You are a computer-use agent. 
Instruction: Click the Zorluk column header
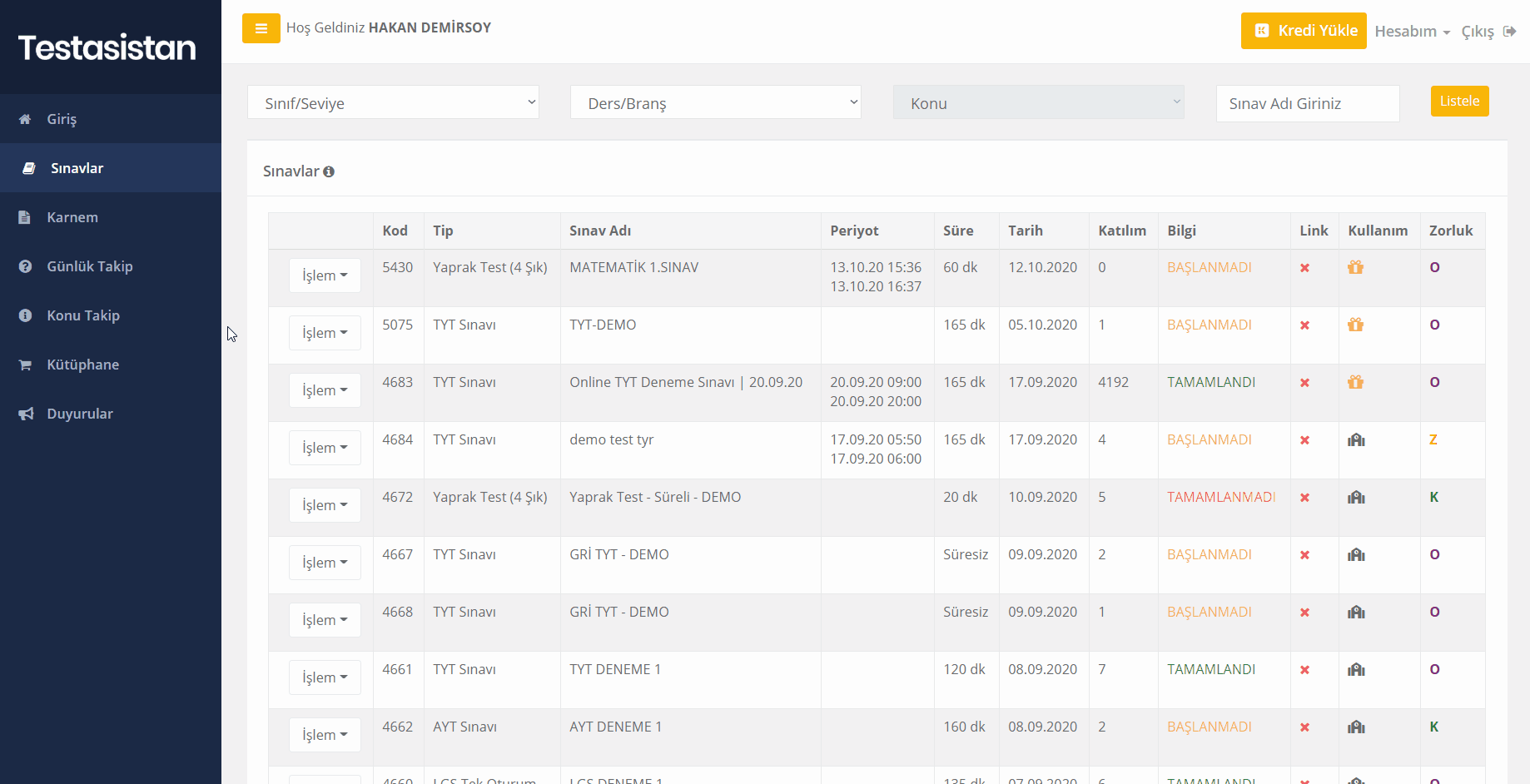point(1451,231)
